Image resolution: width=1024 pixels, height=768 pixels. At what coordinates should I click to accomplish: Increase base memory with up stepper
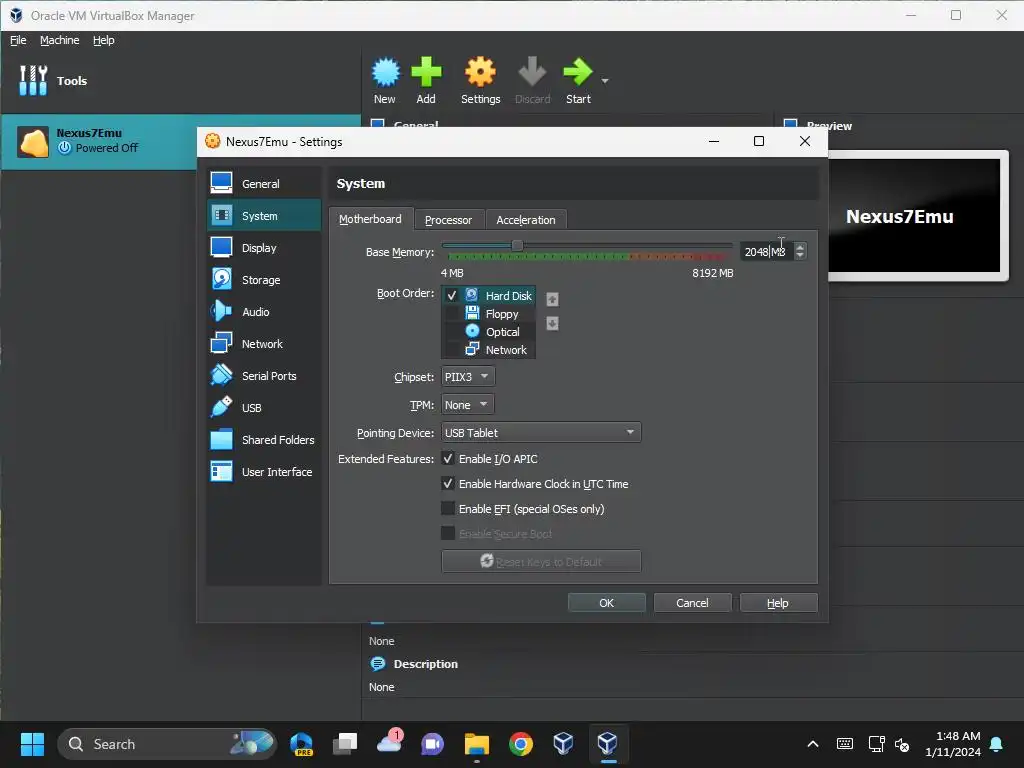(800, 247)
